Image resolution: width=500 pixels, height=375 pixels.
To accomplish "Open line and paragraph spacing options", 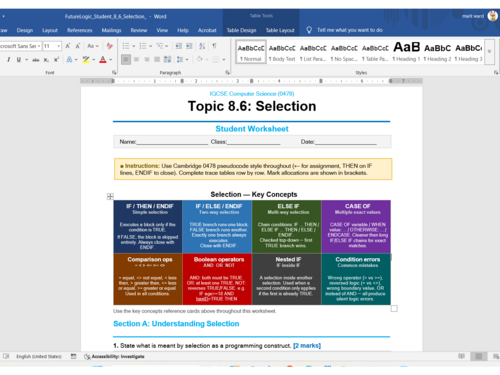I will pos(182,60).
